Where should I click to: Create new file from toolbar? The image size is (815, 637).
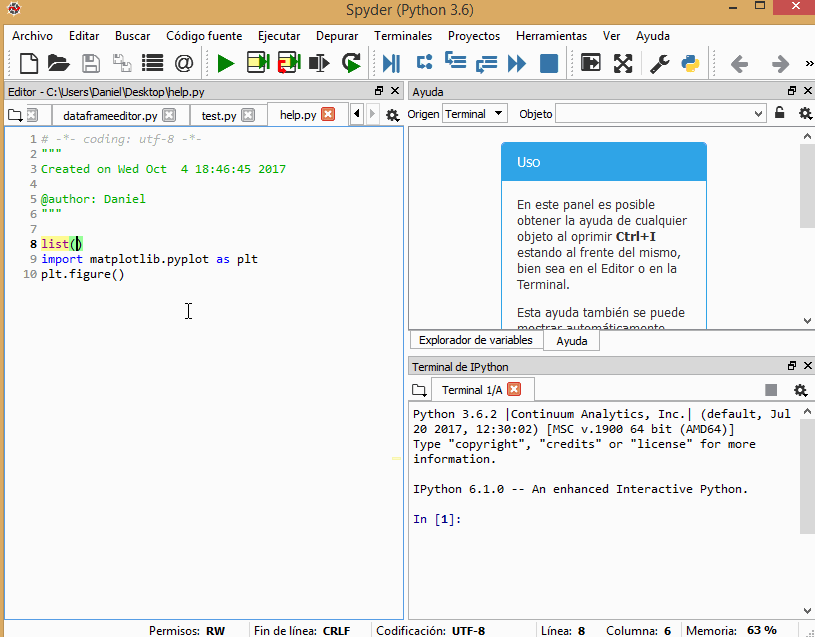[x=29, y=63]
